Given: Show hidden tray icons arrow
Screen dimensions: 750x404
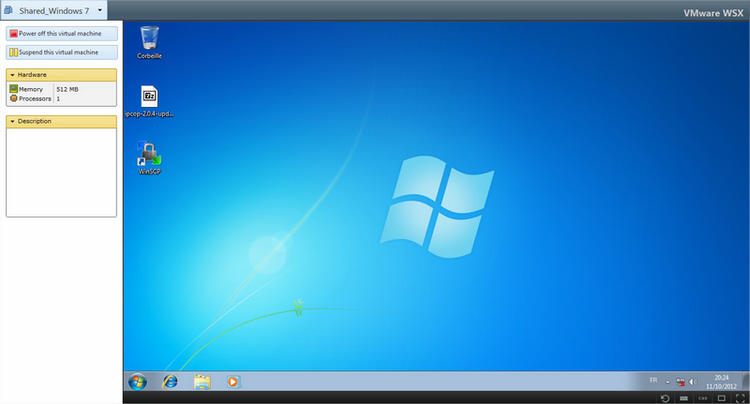Looking at the screenshot, I should (x=668, y=382).
